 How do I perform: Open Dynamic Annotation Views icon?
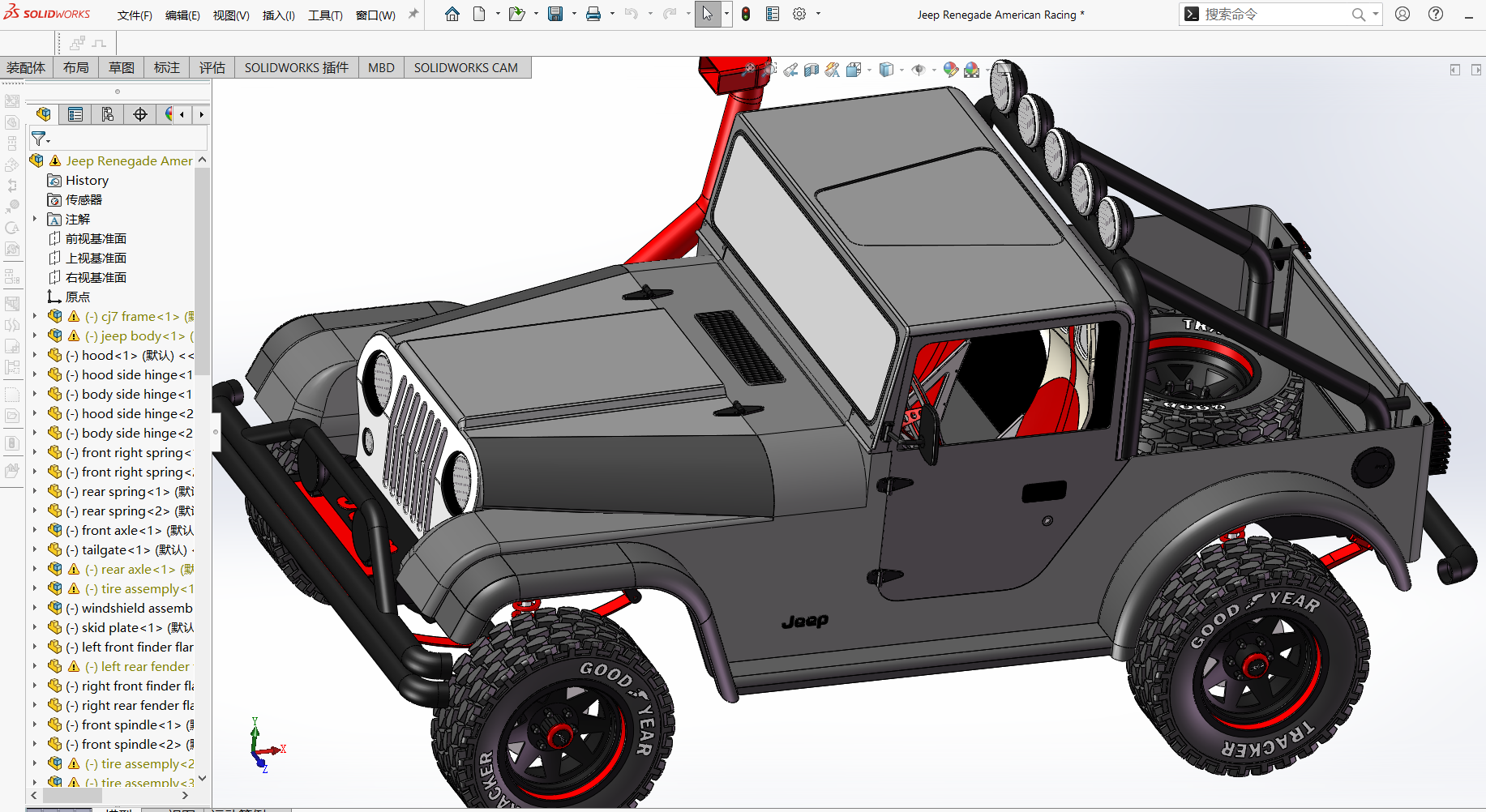click(x=833, y=70)
